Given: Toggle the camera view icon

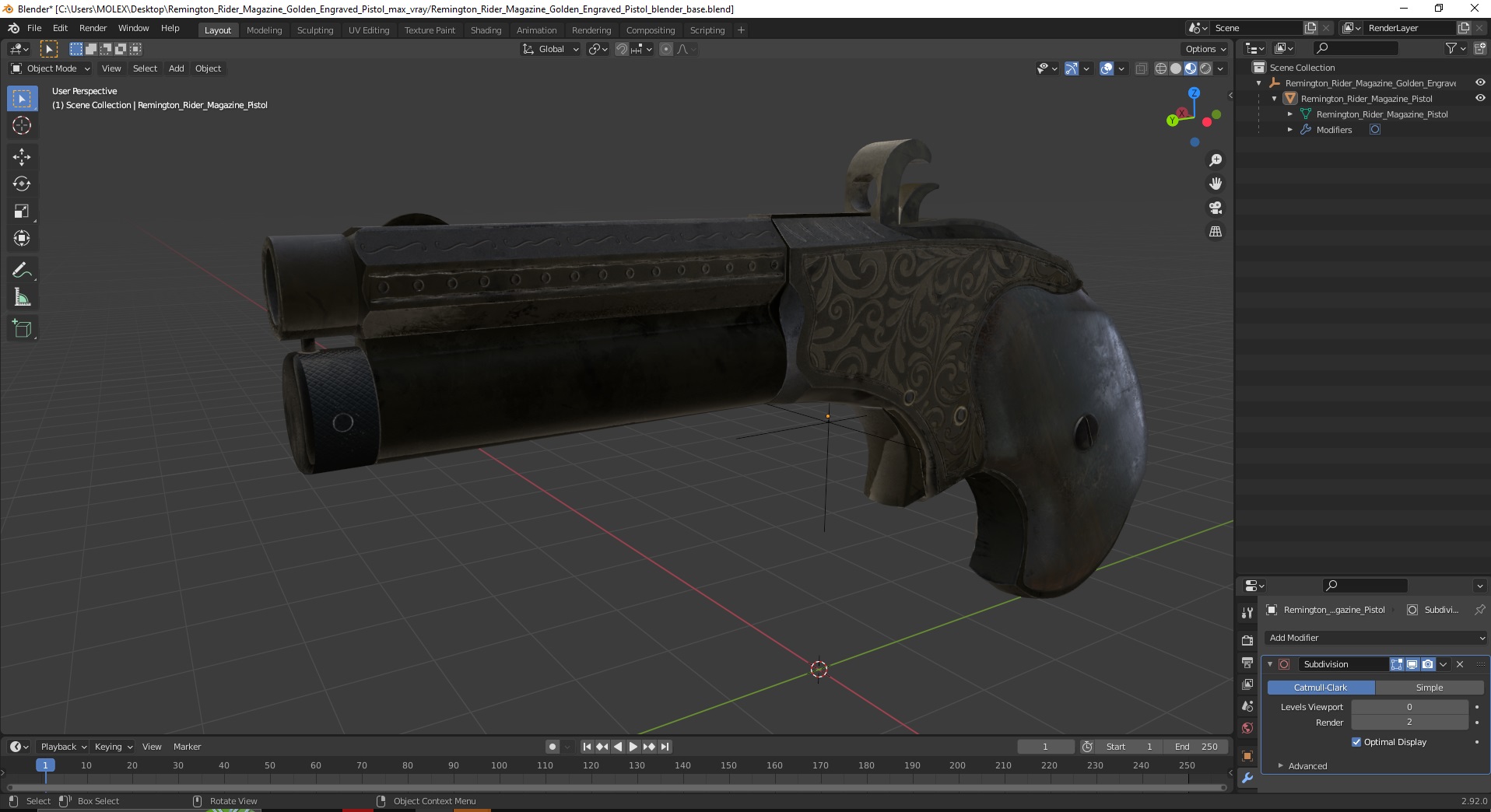Looking at the screenshot, I should coord(1215,208).
